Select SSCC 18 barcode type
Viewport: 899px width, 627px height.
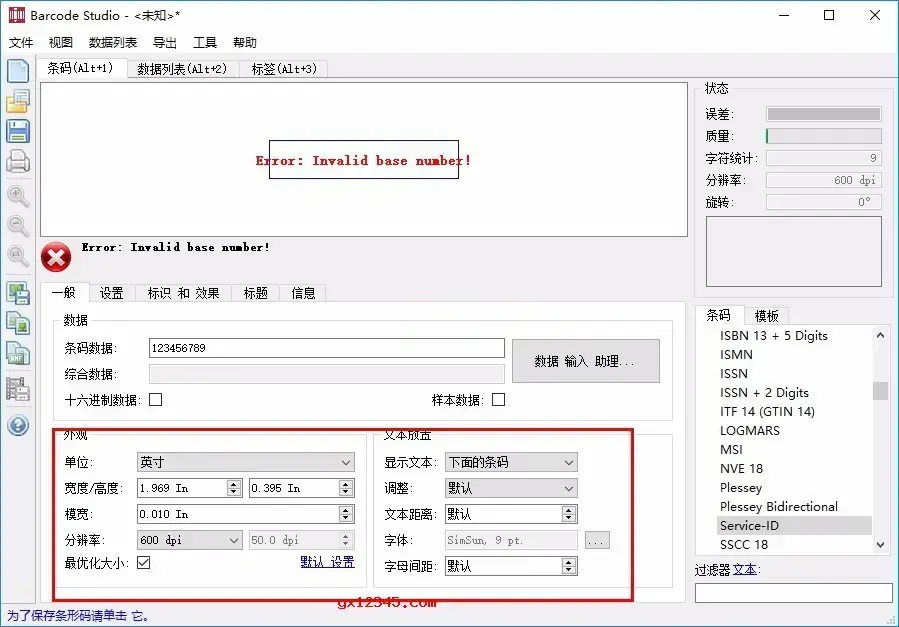tap(744, 544)
